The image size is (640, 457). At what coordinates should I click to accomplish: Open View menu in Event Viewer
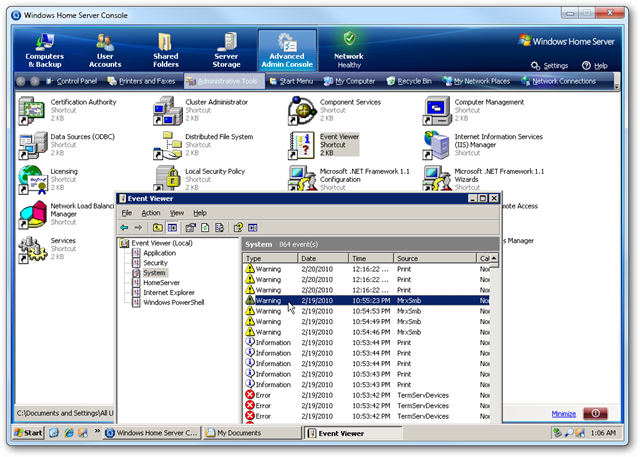pos(177,213)
